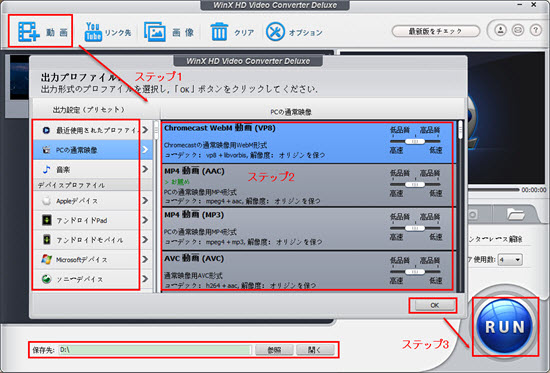Adjust quality slider for AVC 動画 (AVC)
The image size is (550, 373).
[x=415, y=272]
